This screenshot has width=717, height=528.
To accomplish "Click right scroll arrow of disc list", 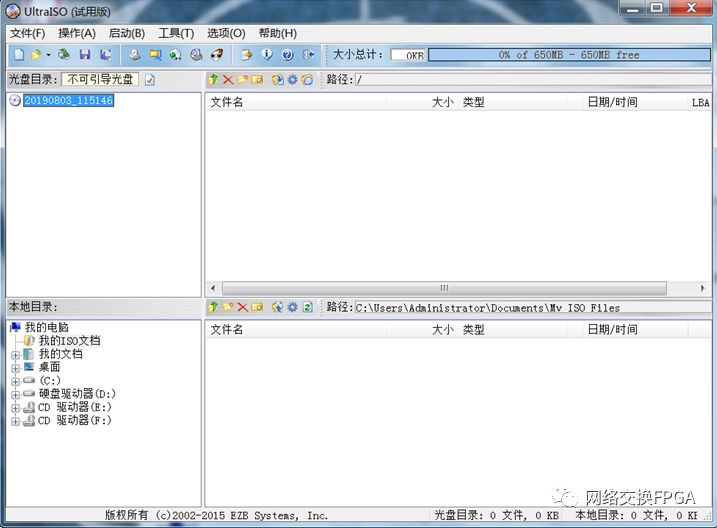I will [x=703, y=288].
